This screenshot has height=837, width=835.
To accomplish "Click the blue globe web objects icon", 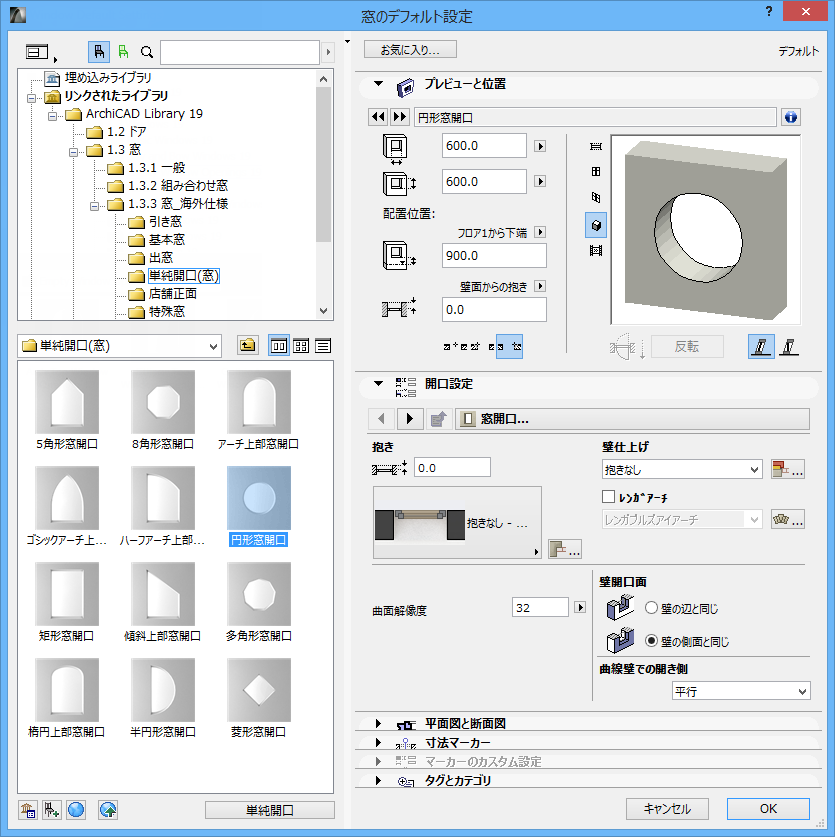I will [x=76, y=810].
